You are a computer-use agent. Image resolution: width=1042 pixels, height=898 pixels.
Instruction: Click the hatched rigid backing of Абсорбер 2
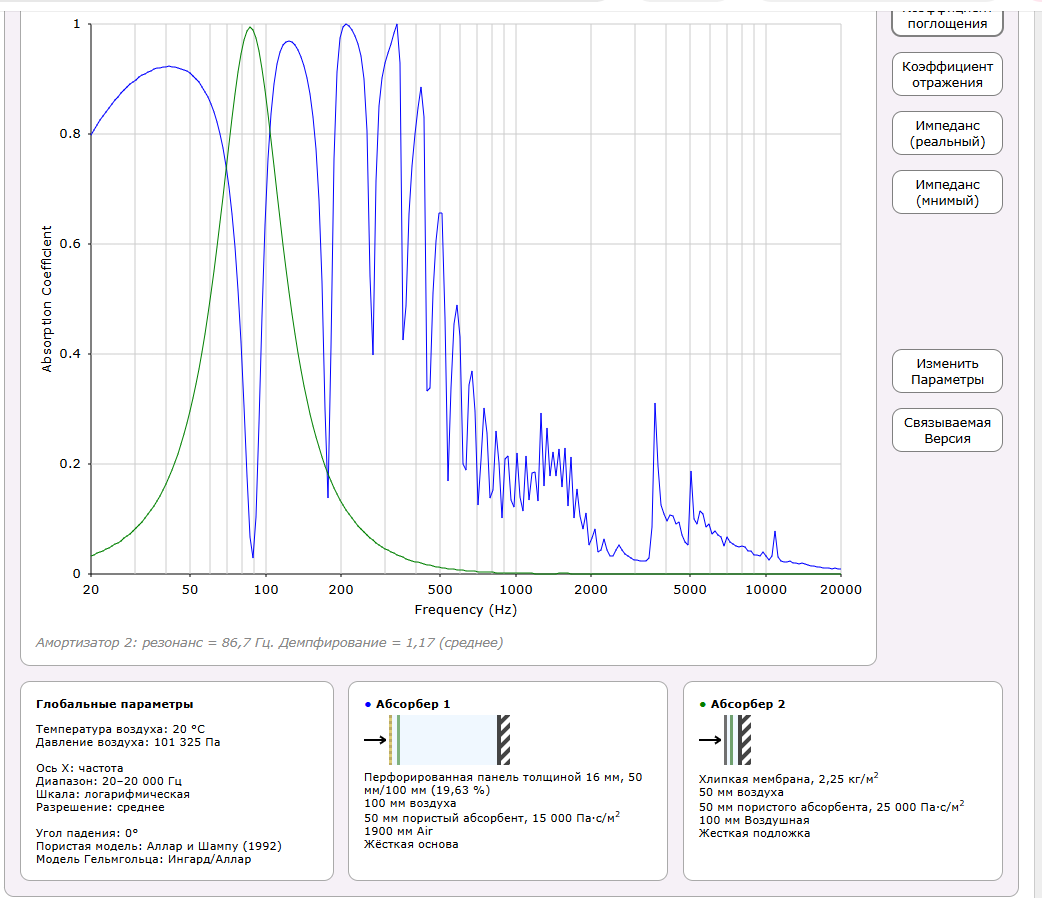click(746, 740)
